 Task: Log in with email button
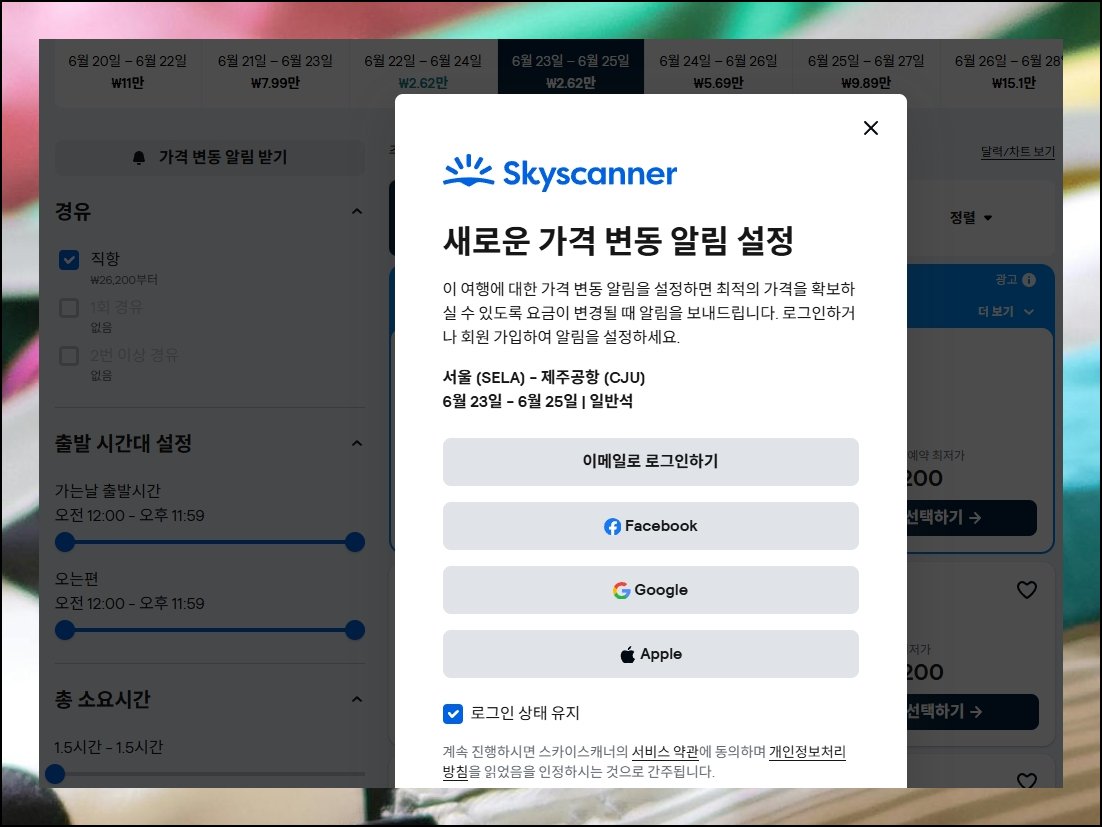click(650, 462)
